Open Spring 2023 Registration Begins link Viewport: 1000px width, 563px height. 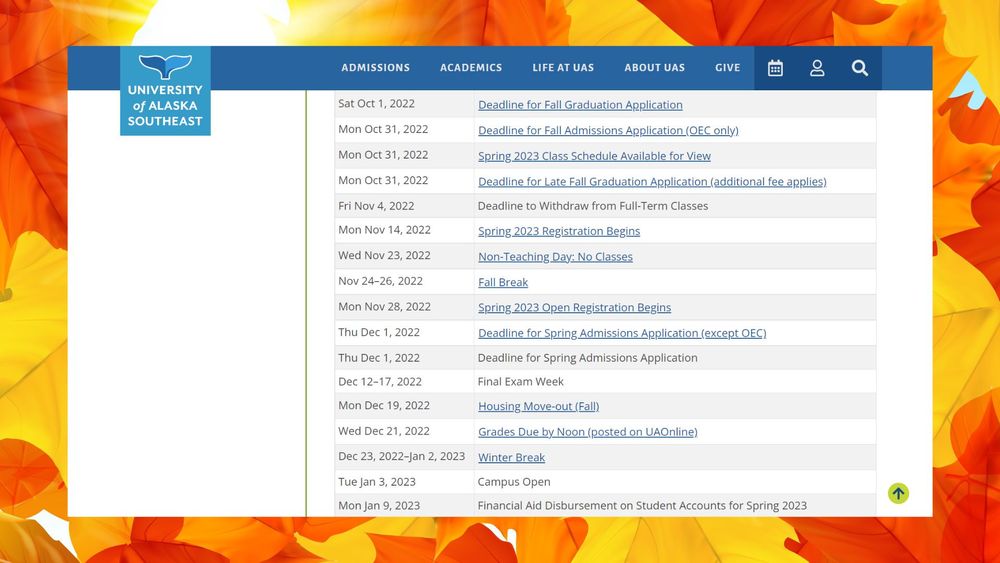click(559, 231)
